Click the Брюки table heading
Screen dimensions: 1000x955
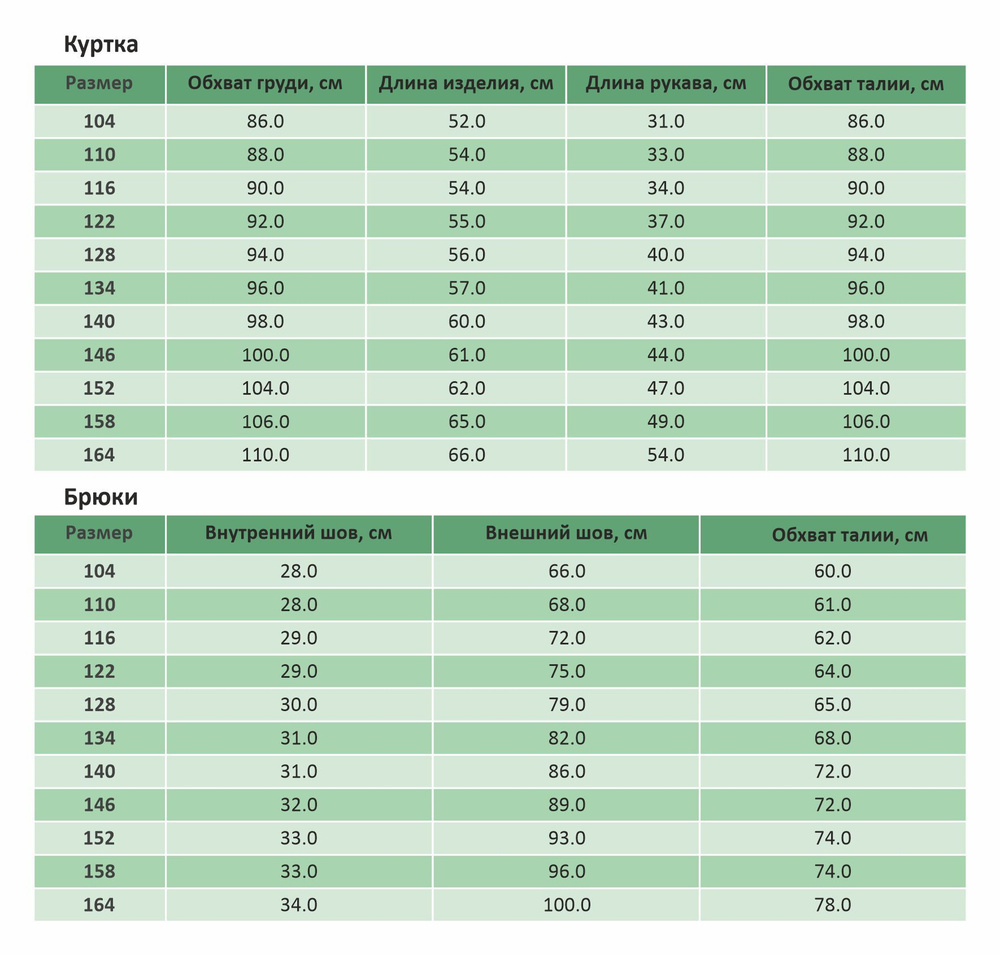(x=101, y=497)
